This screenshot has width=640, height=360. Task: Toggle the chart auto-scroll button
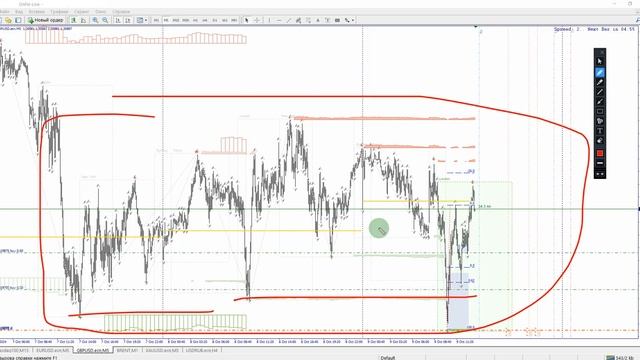(118, 20)
